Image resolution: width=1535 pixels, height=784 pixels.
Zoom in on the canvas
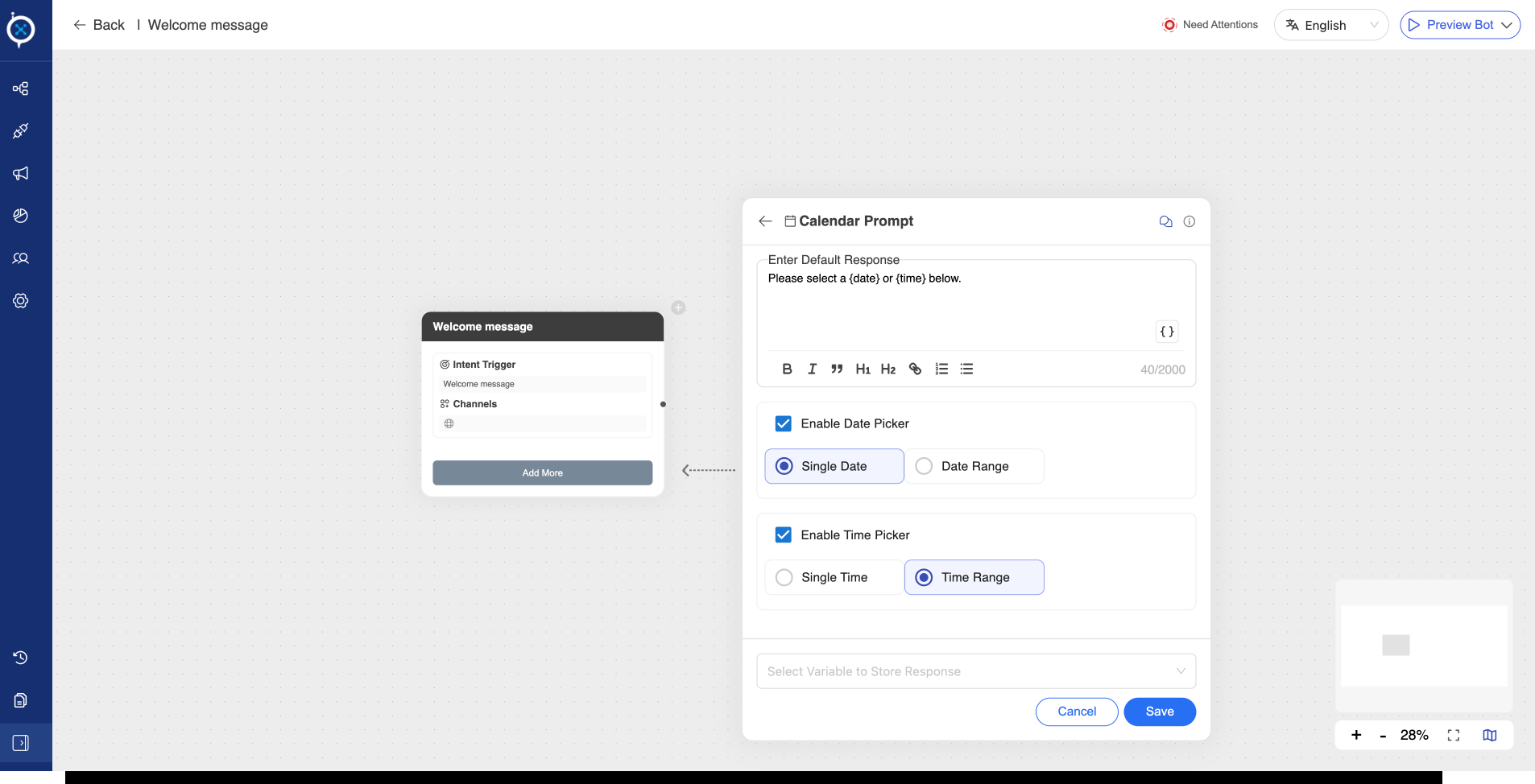[x=1356, y=735]
